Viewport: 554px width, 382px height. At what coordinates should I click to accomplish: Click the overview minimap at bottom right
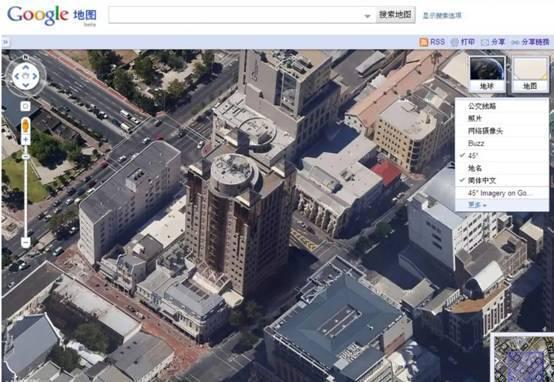click(x=523, y=358)
